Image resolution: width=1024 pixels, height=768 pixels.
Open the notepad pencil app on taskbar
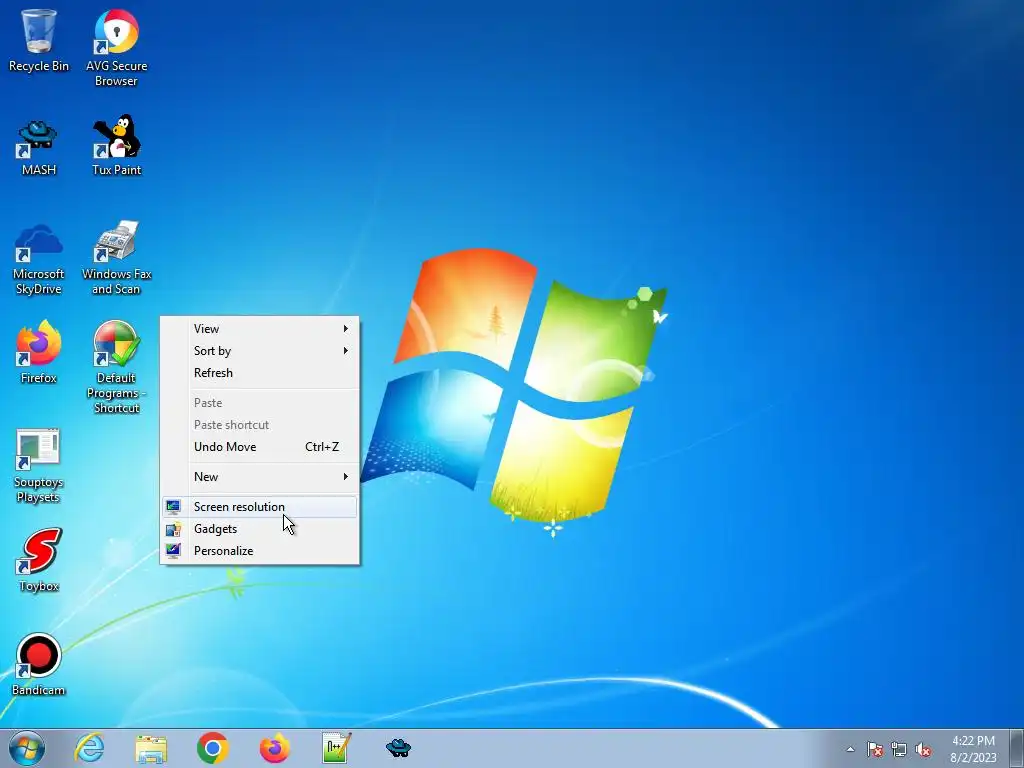click(x=337, y=748)
